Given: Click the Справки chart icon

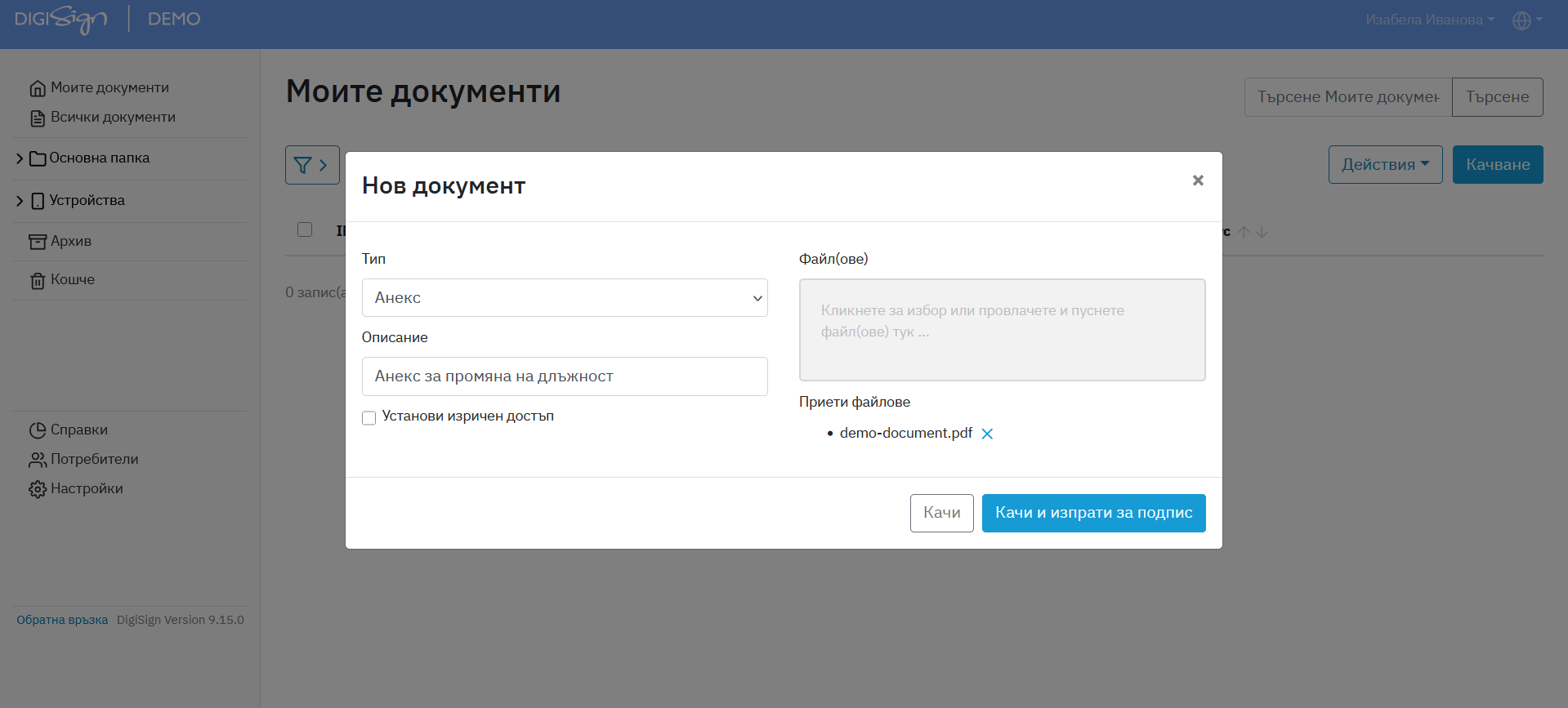Looking at the screenshot, I should [x=38, y=430].
